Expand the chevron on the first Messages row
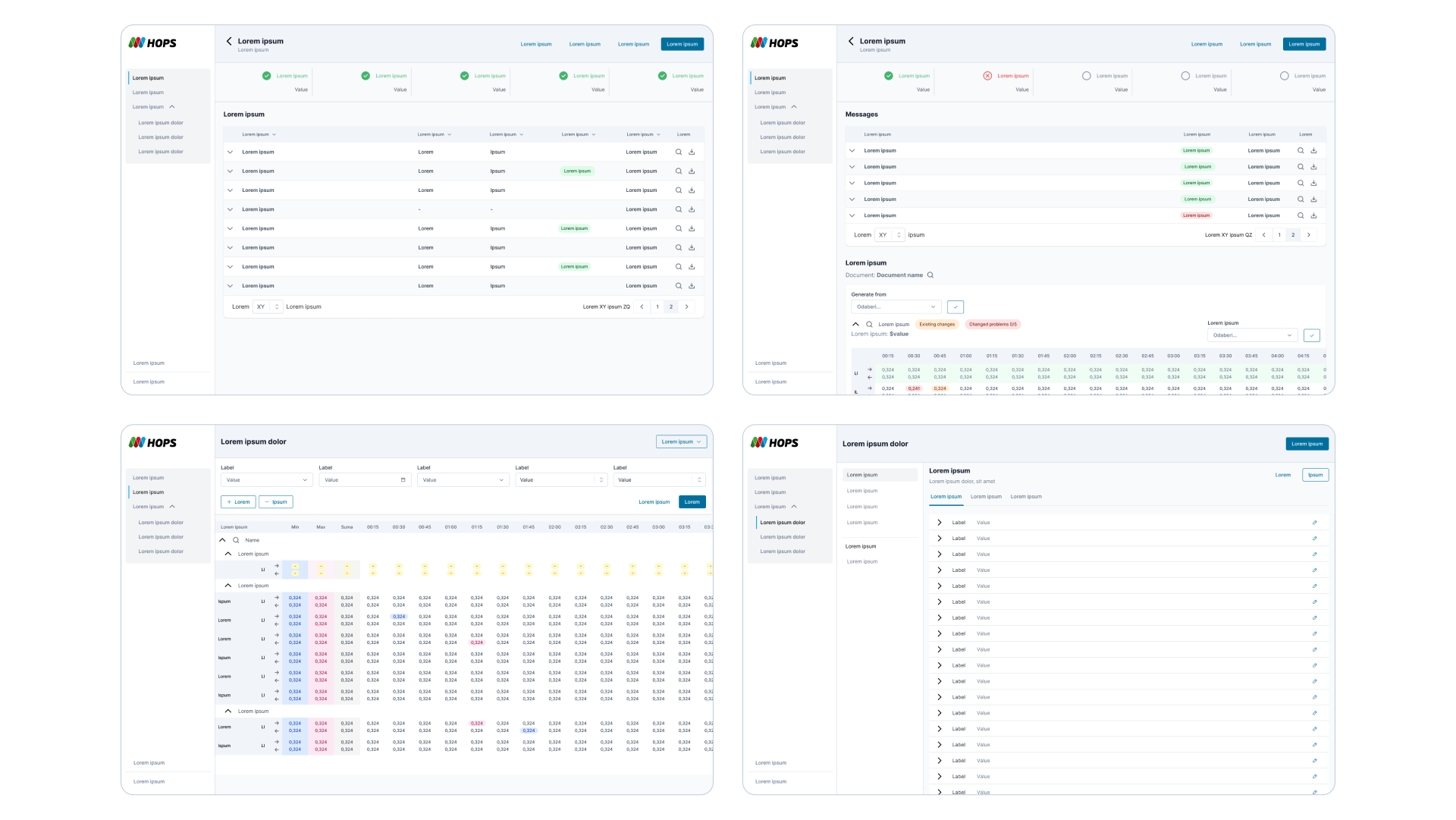 [x=852, y=150]
